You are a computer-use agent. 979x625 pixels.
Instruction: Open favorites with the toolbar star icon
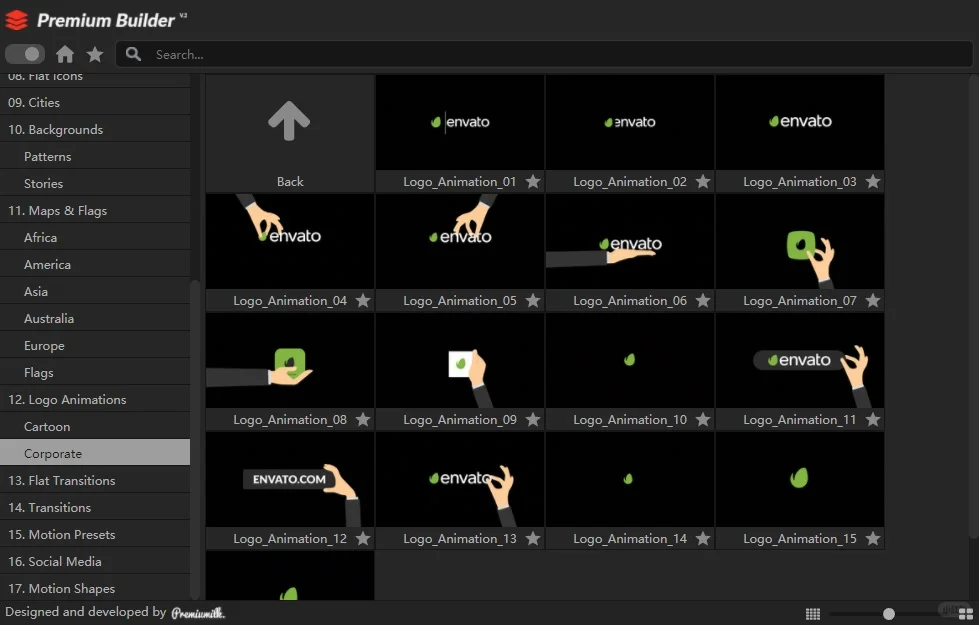[95, 54]
